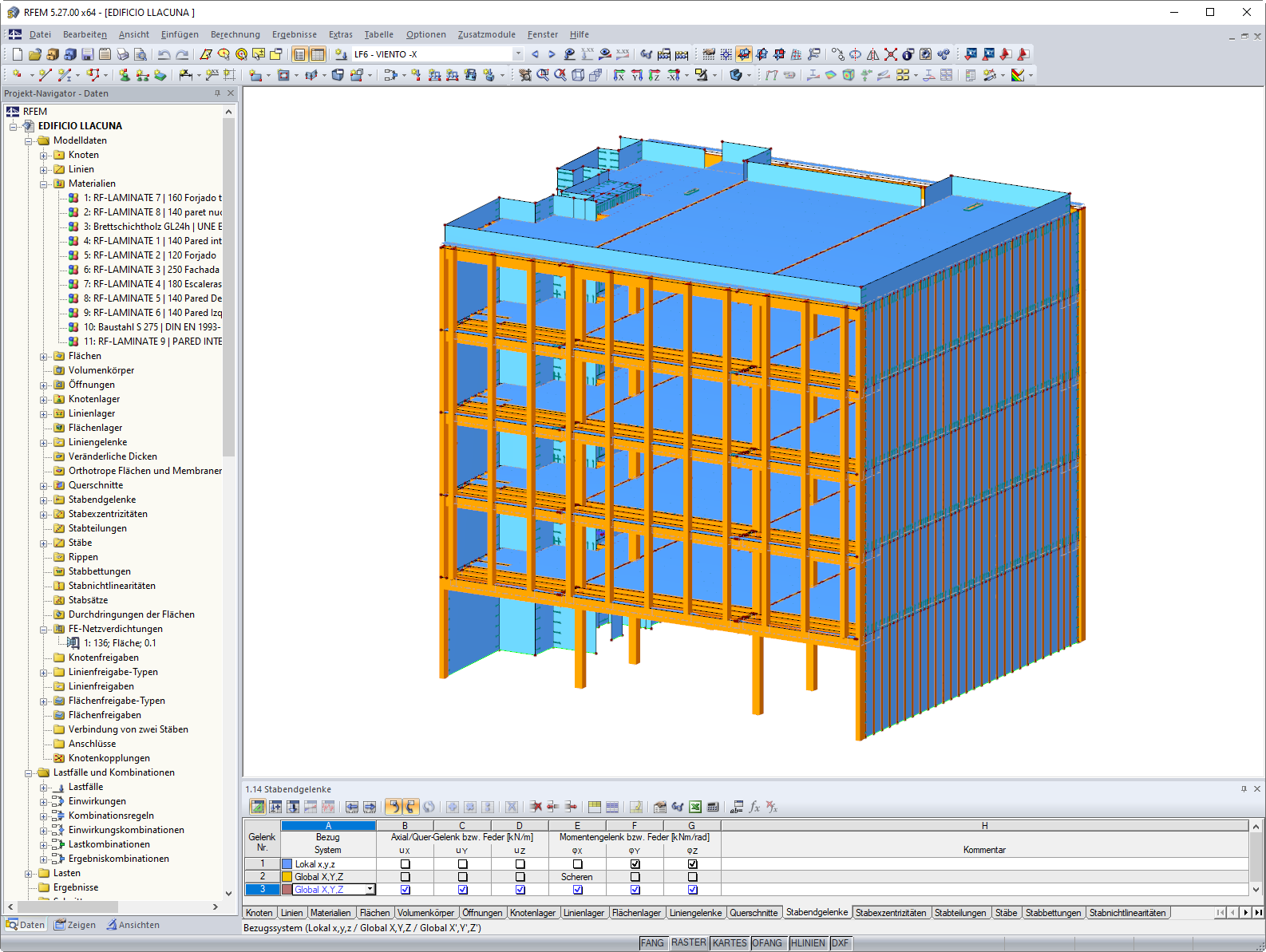Toggle uZ checkbox for hinge 3
The width and height of the screenshot is (1266, 952).
pos(520,890)
